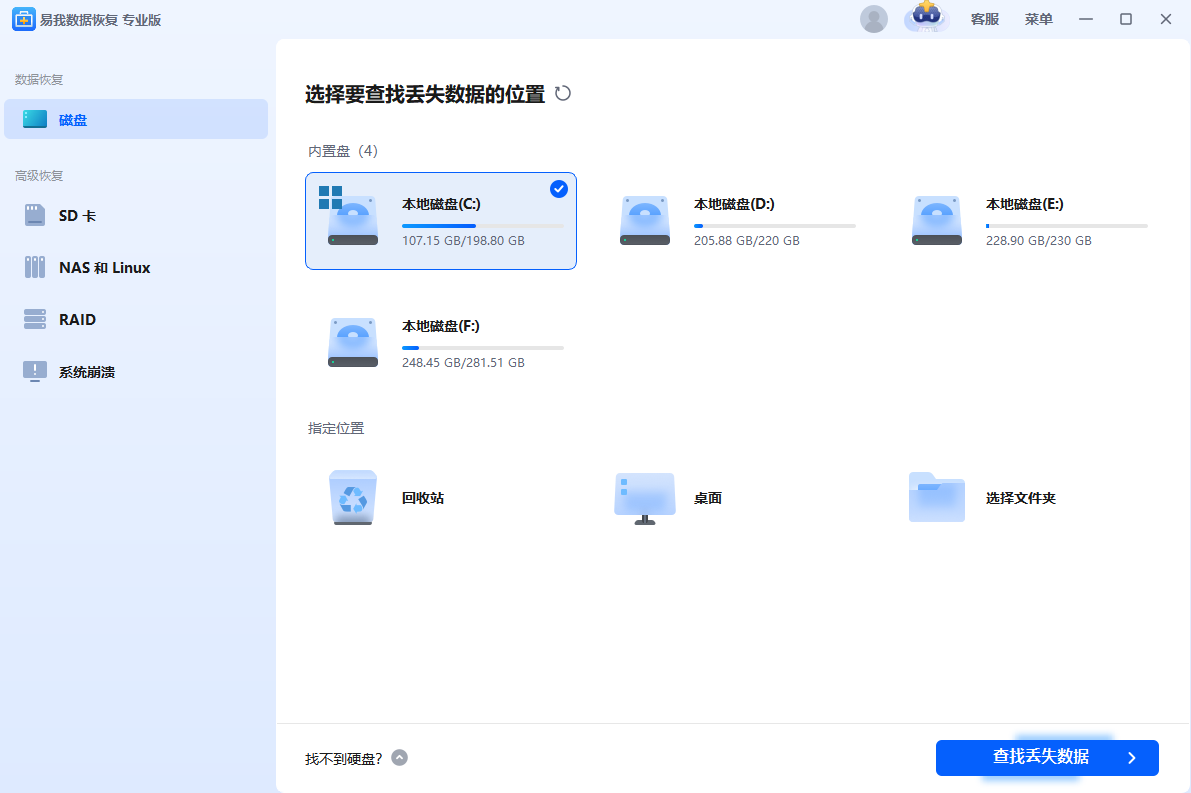Click the E: drive disk icon
The height and width of the screenshot is (793, 1191).
(x=937, y=220)
